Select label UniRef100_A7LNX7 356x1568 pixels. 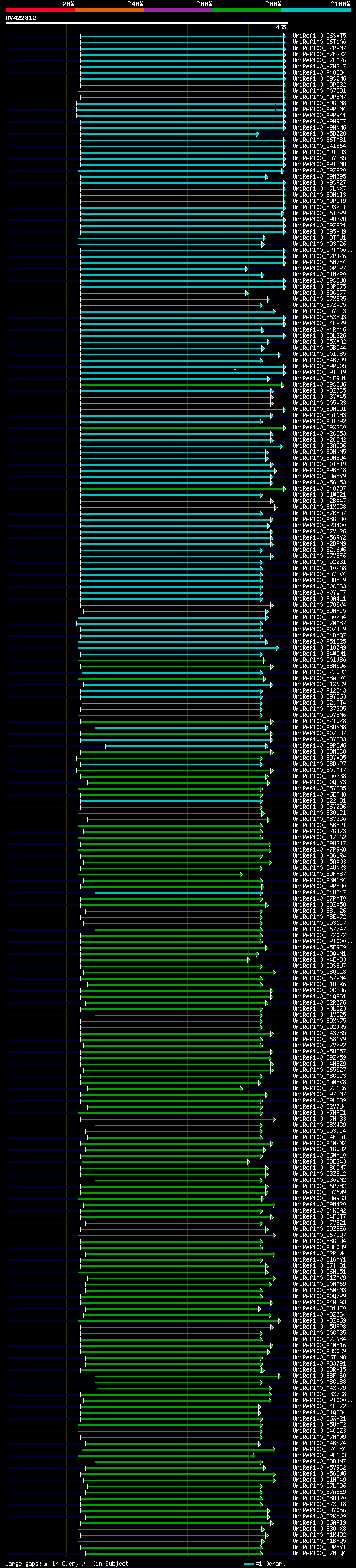[x=319, y=189]
